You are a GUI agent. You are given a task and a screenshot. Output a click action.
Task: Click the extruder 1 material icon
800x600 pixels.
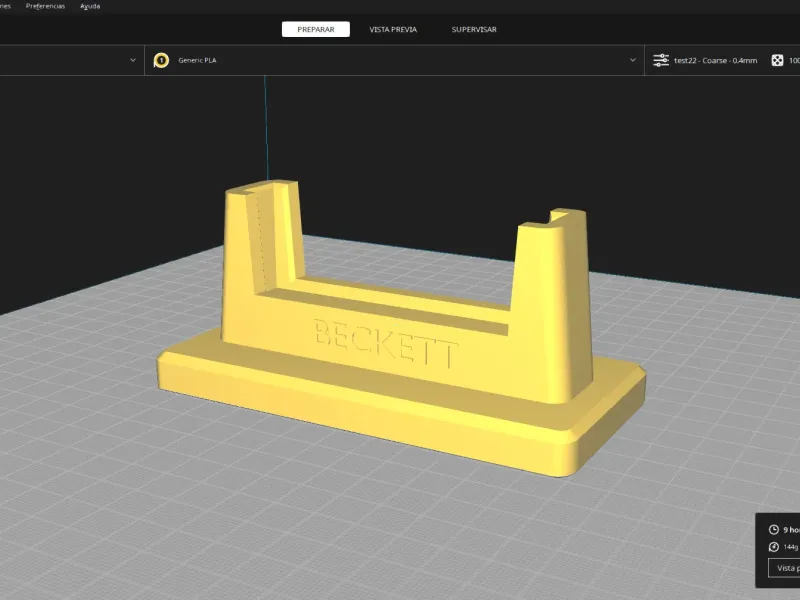[x=161, y=60]
